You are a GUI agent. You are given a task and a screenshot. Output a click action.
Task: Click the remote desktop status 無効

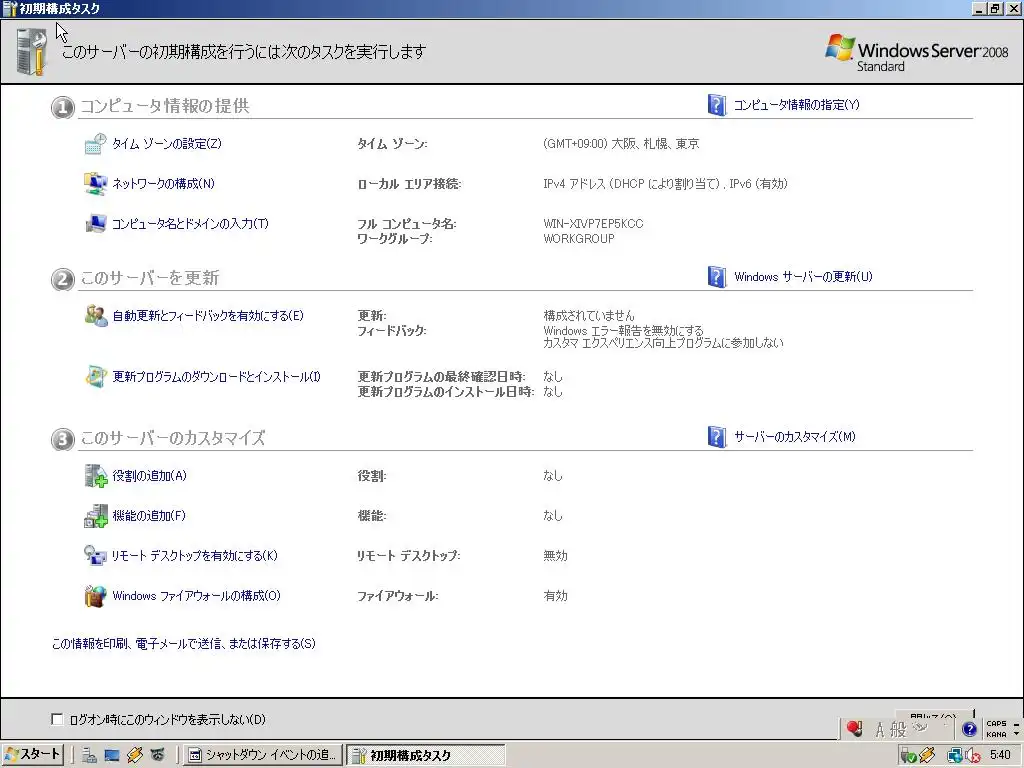(555, 556)
